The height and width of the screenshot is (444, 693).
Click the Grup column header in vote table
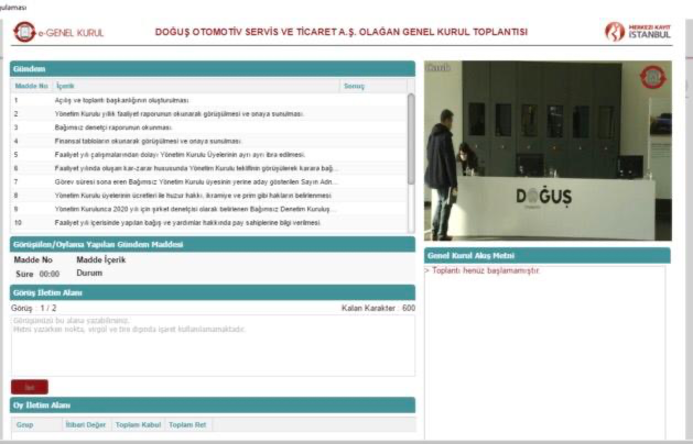pyautogui.click(x=25, y=425)
